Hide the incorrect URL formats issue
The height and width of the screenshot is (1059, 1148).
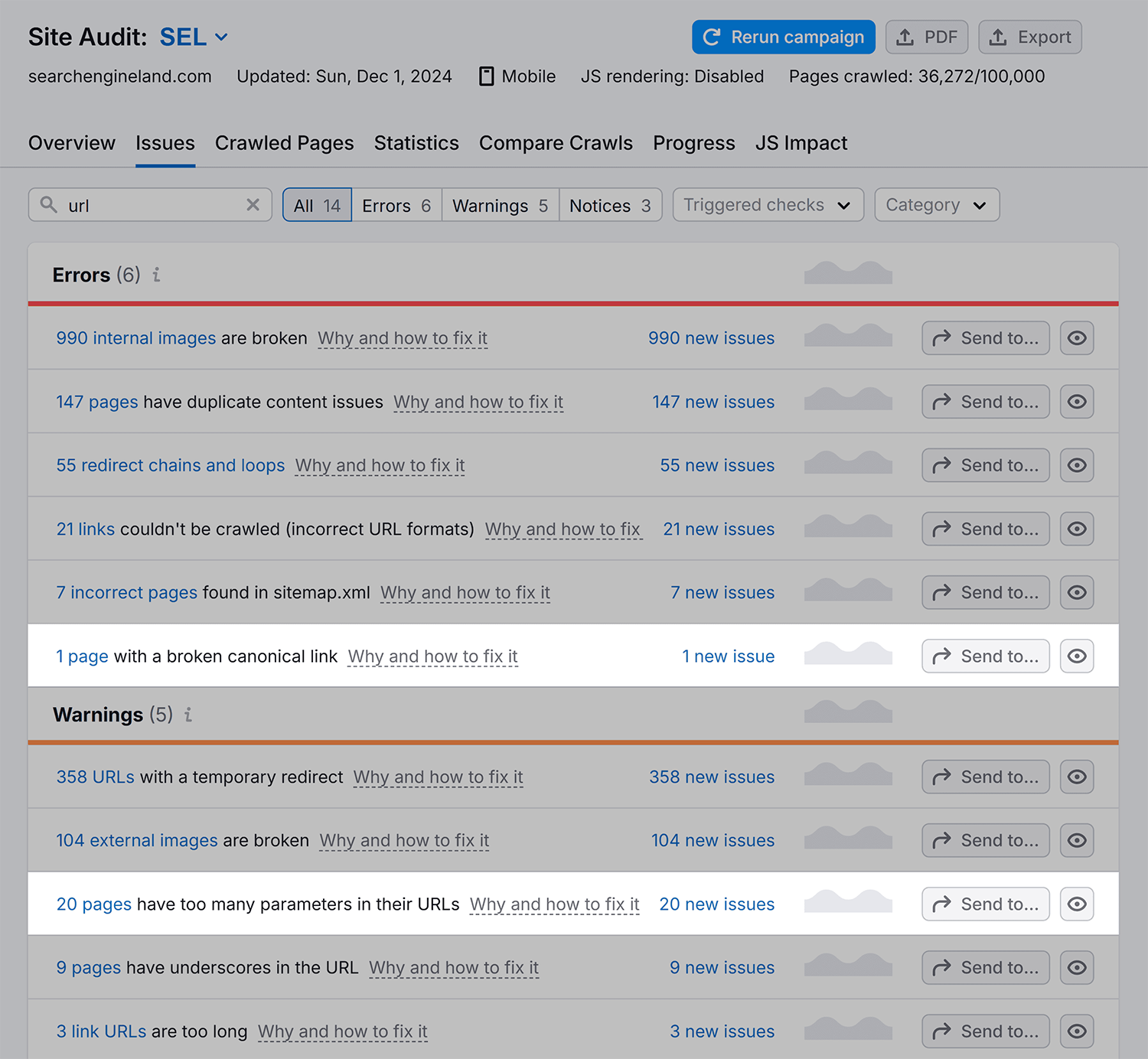(x=1077, y=529)
